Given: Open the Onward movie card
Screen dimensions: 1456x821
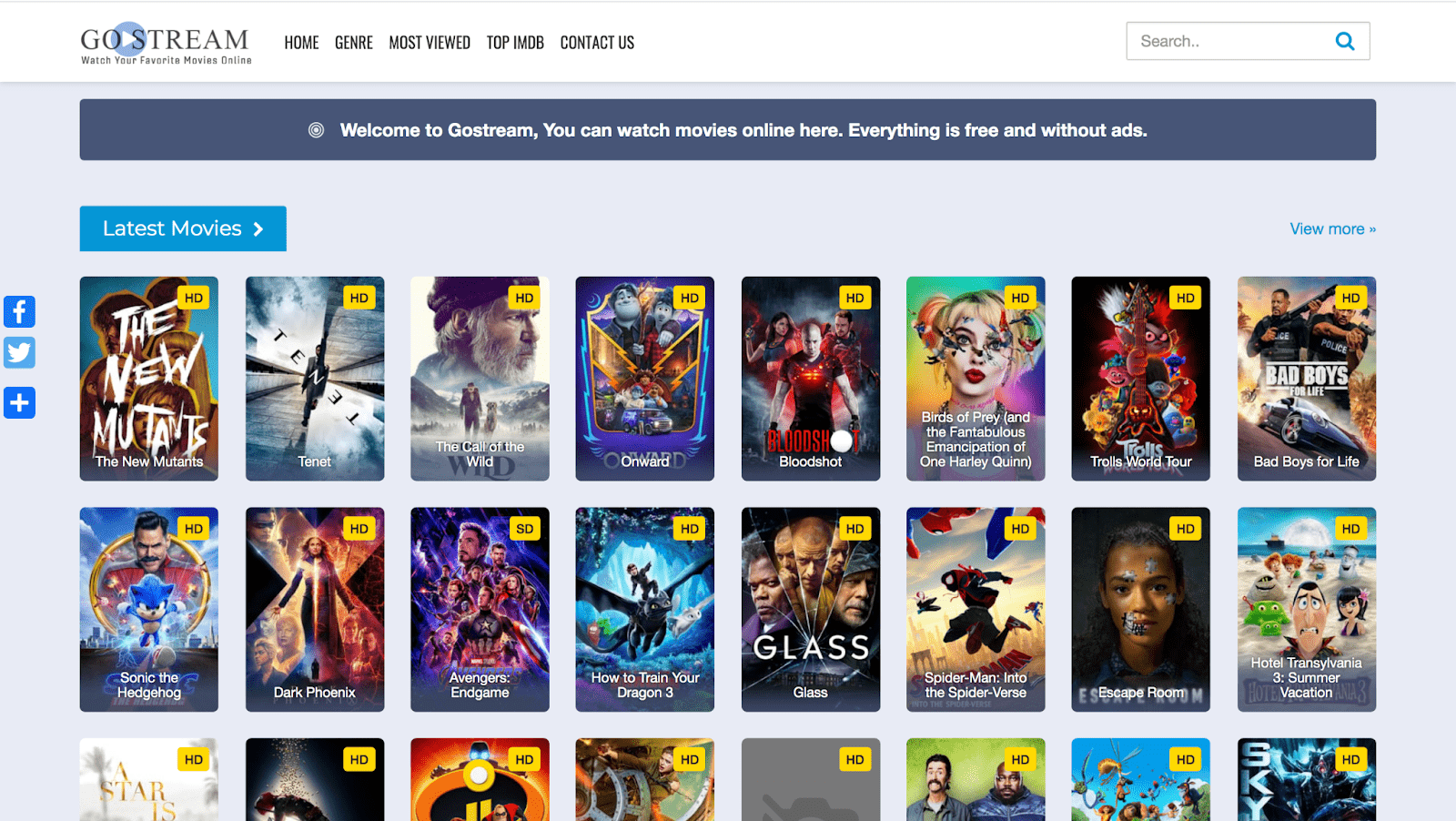Looking at the screenshot, I should tap(645, 379).
